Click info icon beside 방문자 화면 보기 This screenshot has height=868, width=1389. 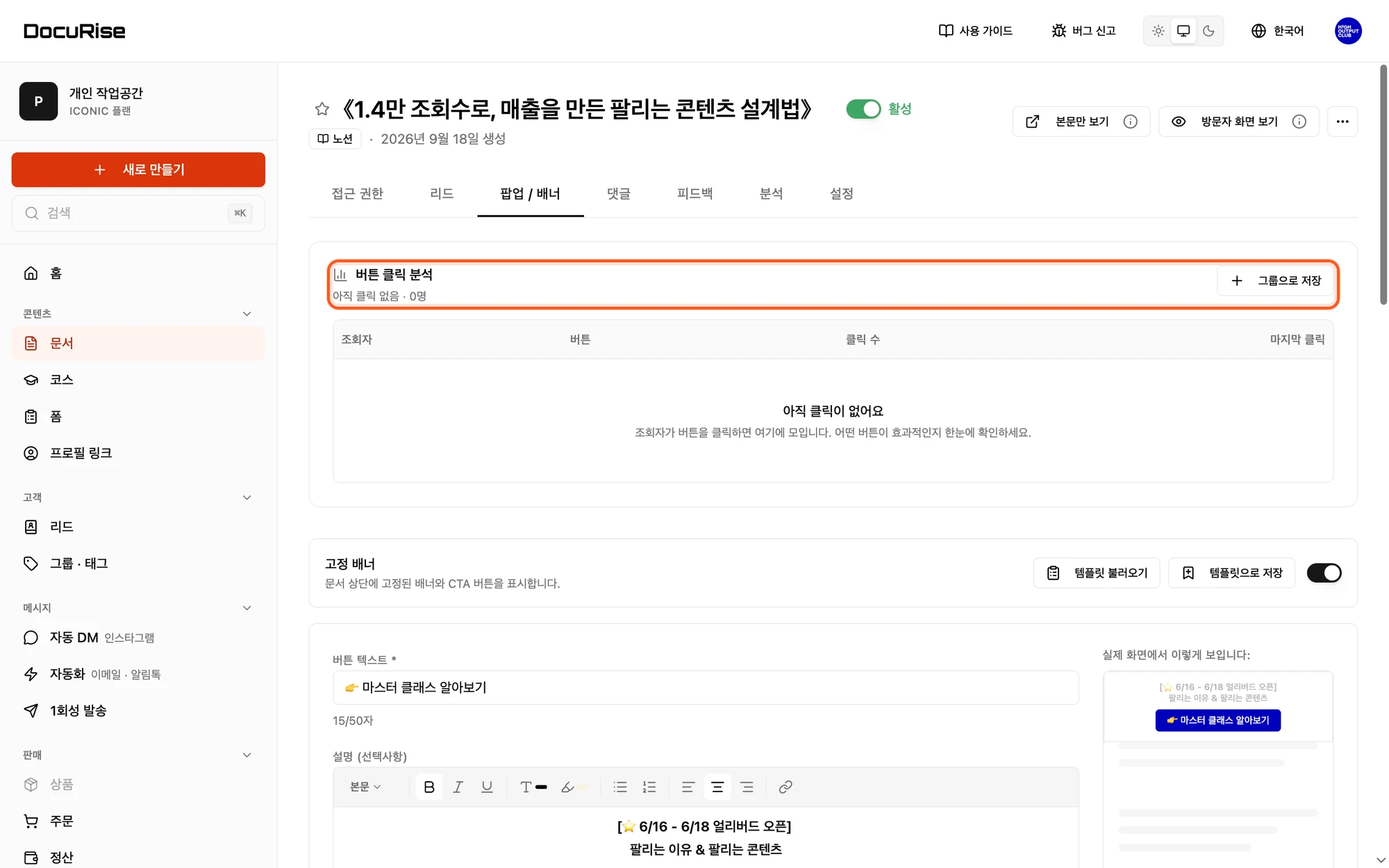[1299, 122]
